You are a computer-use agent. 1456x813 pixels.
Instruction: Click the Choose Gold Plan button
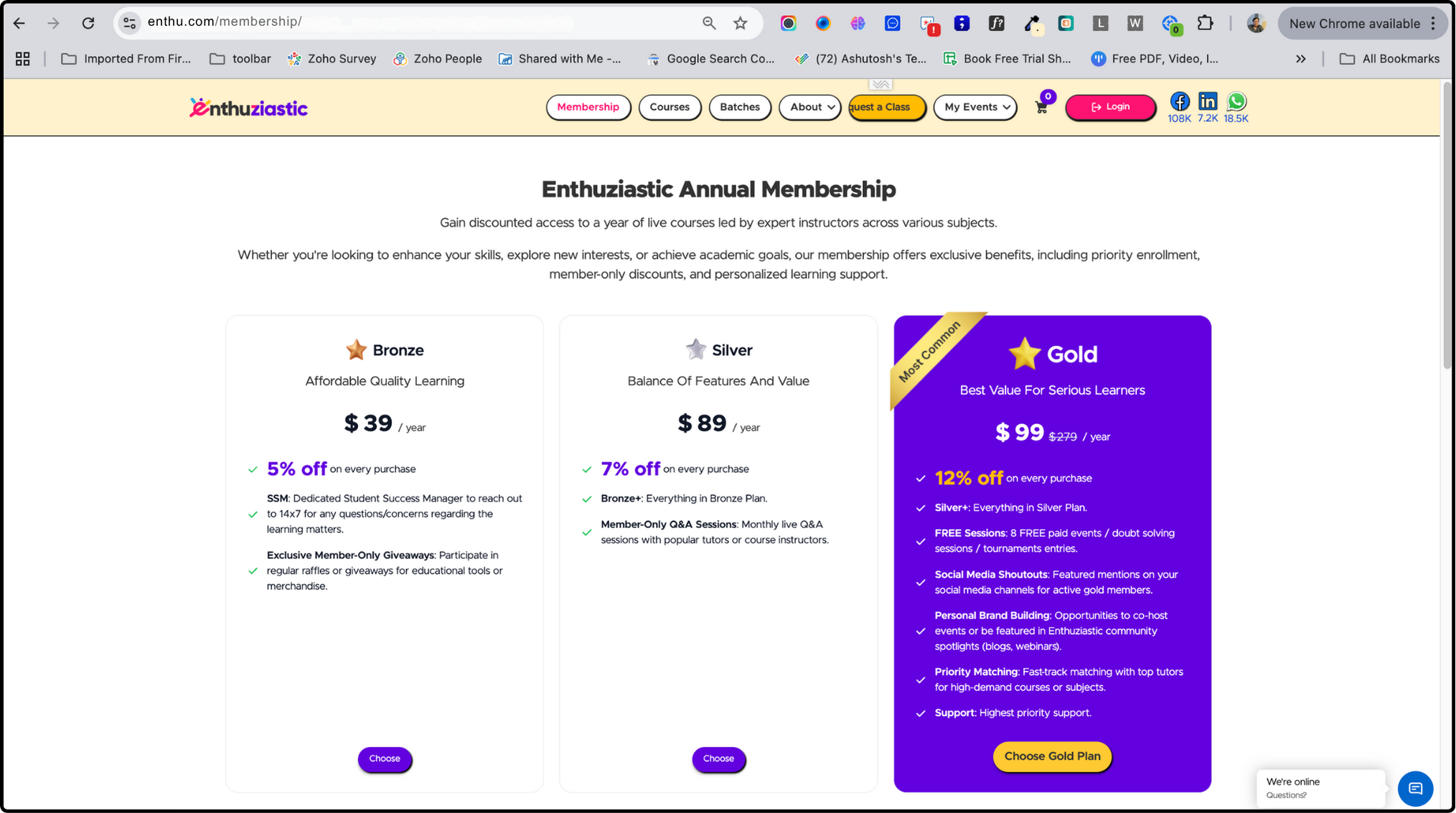[x=1052, y=756]
